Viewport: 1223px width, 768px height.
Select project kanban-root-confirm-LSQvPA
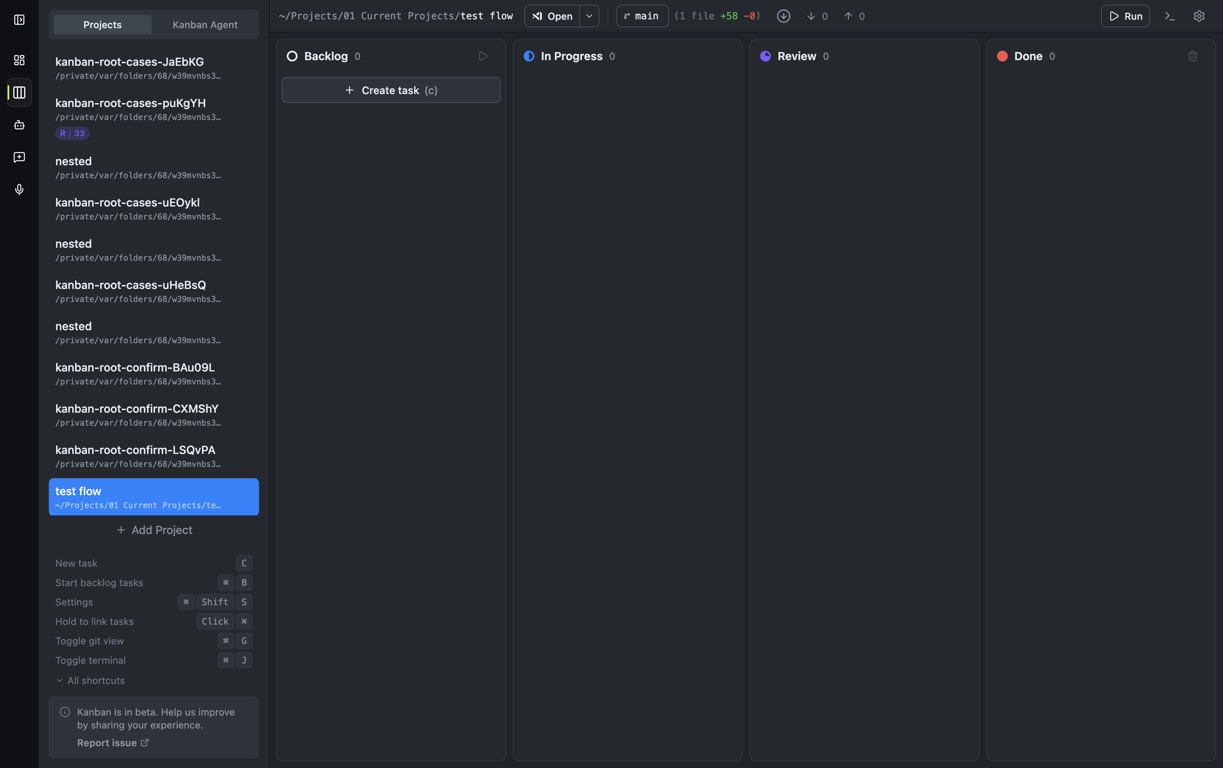coord(154,456)
